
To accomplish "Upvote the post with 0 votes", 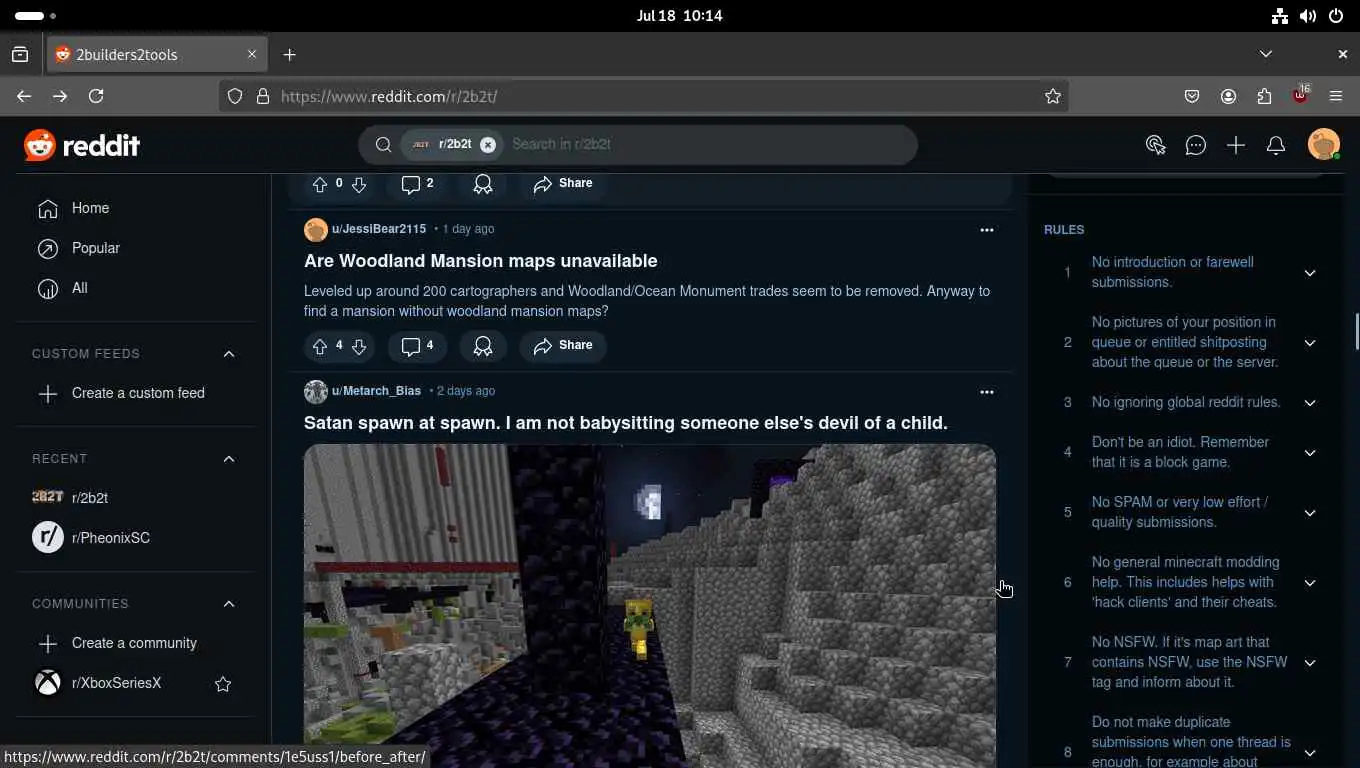I will click(x=320, y=184).
